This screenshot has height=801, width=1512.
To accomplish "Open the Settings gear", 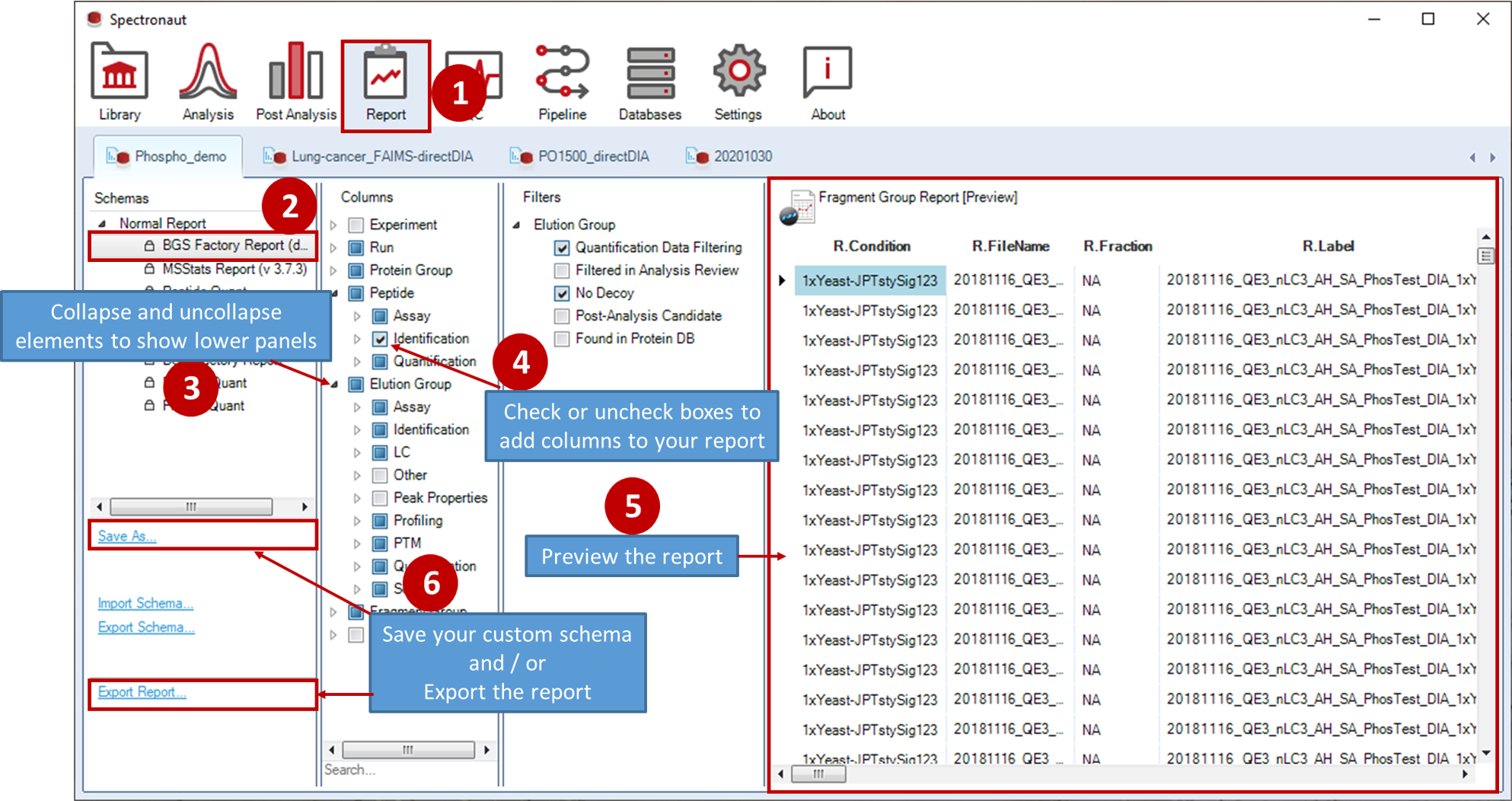I will coord(738,81).
